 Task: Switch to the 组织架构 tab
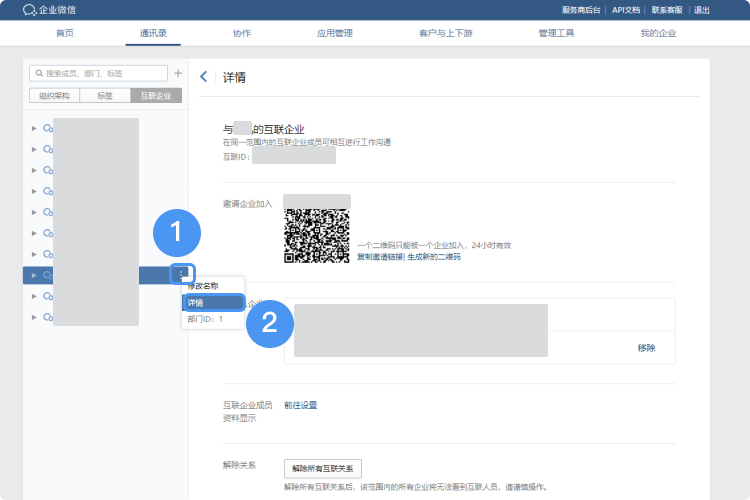point(55,96)
